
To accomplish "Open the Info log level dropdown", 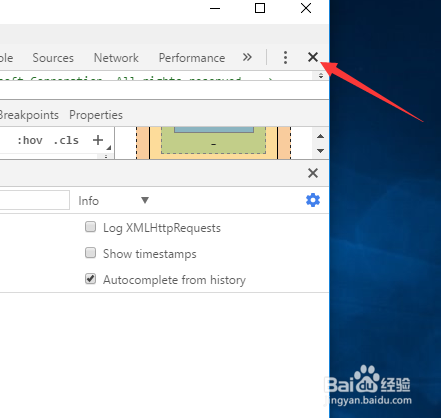I will coord(114,201).
